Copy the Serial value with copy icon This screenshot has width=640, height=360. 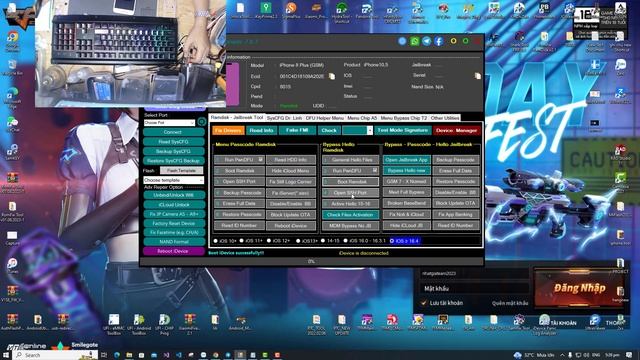[477, 76]
